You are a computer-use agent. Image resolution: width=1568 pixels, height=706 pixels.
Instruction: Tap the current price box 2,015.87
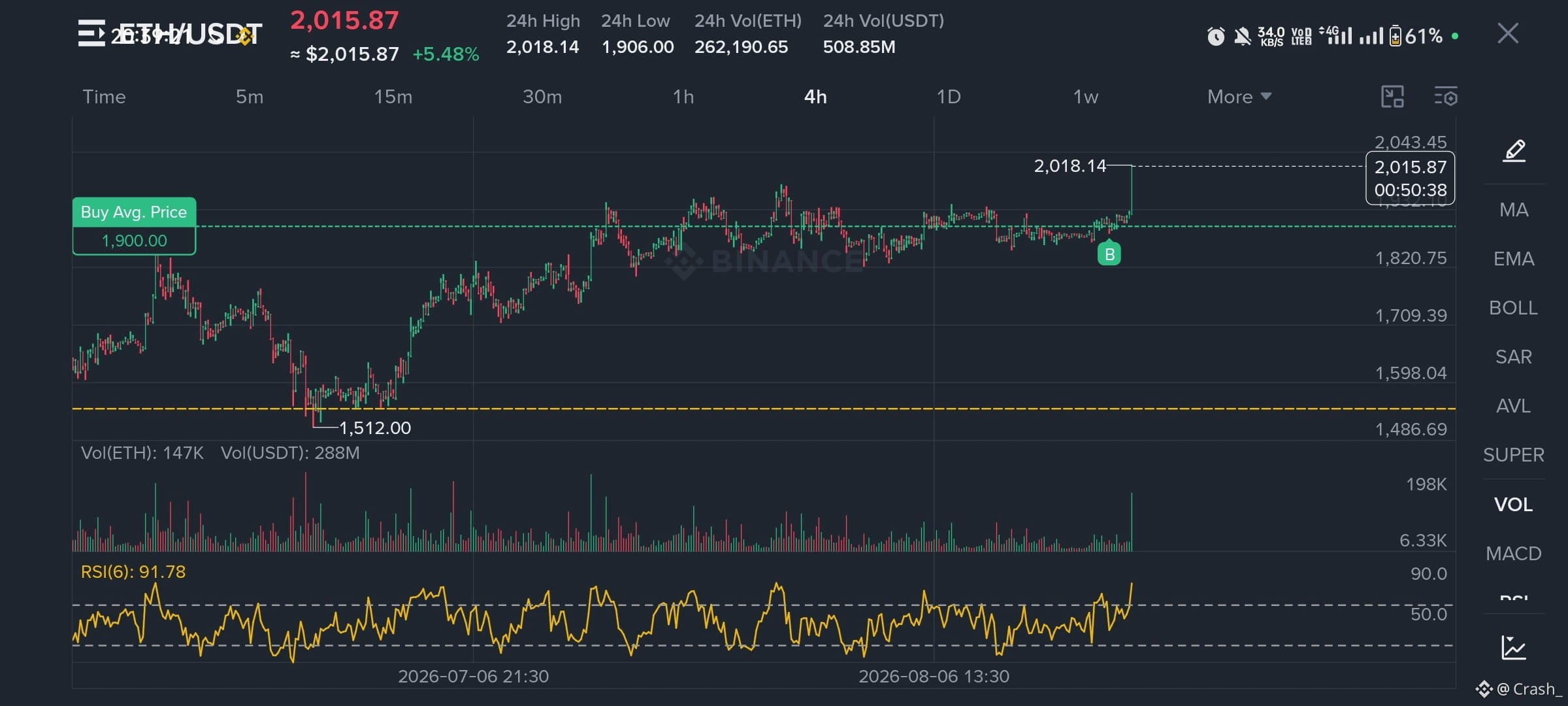[x=1410, y=178]
